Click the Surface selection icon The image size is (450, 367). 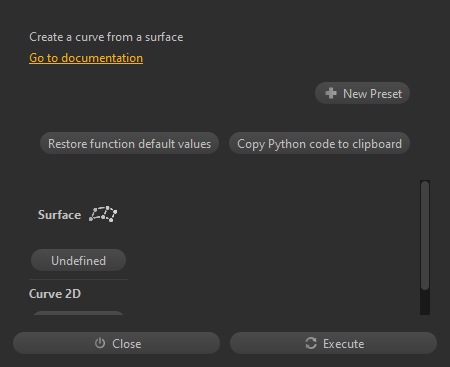(103, 214)
